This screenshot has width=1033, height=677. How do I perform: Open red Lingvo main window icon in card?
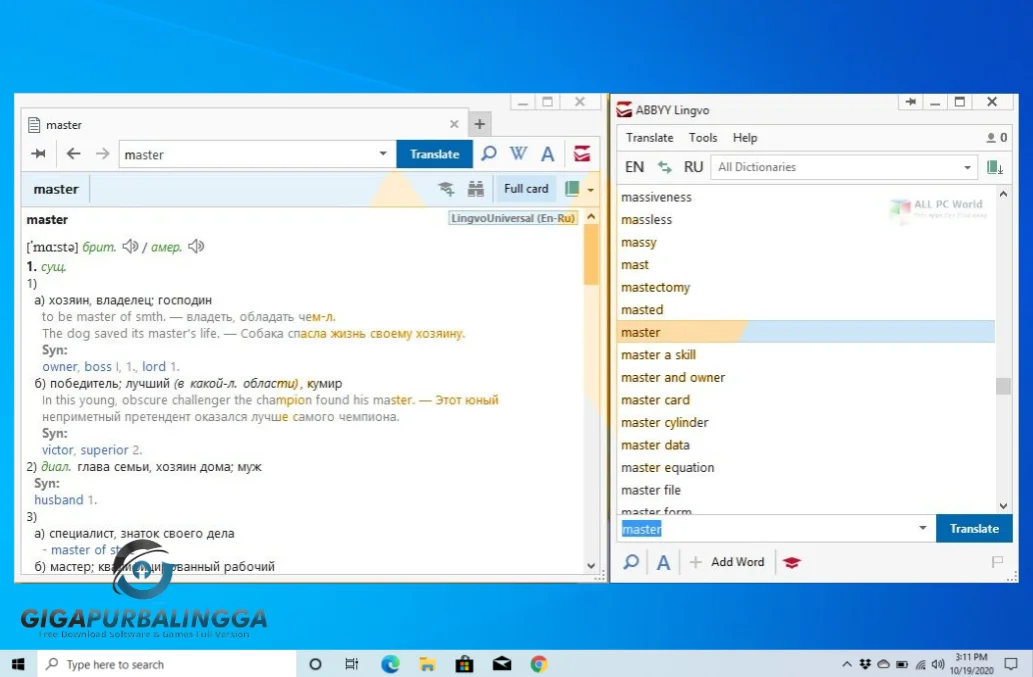coord(582,154)
